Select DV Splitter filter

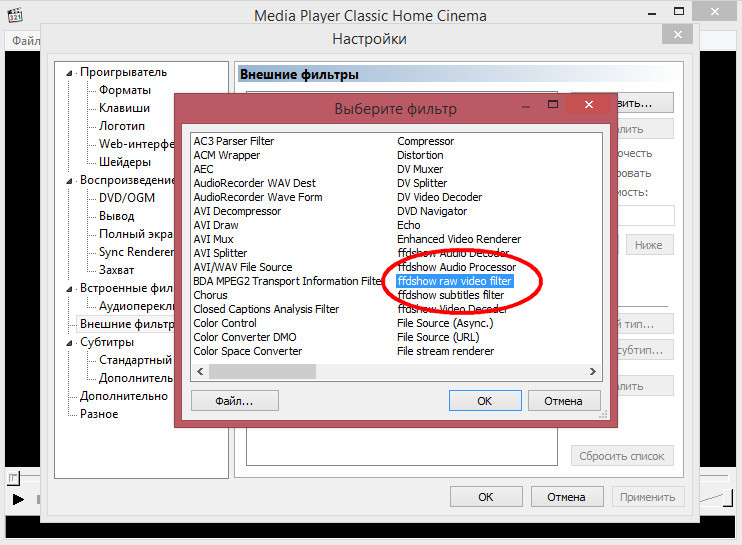click(422, 183)
